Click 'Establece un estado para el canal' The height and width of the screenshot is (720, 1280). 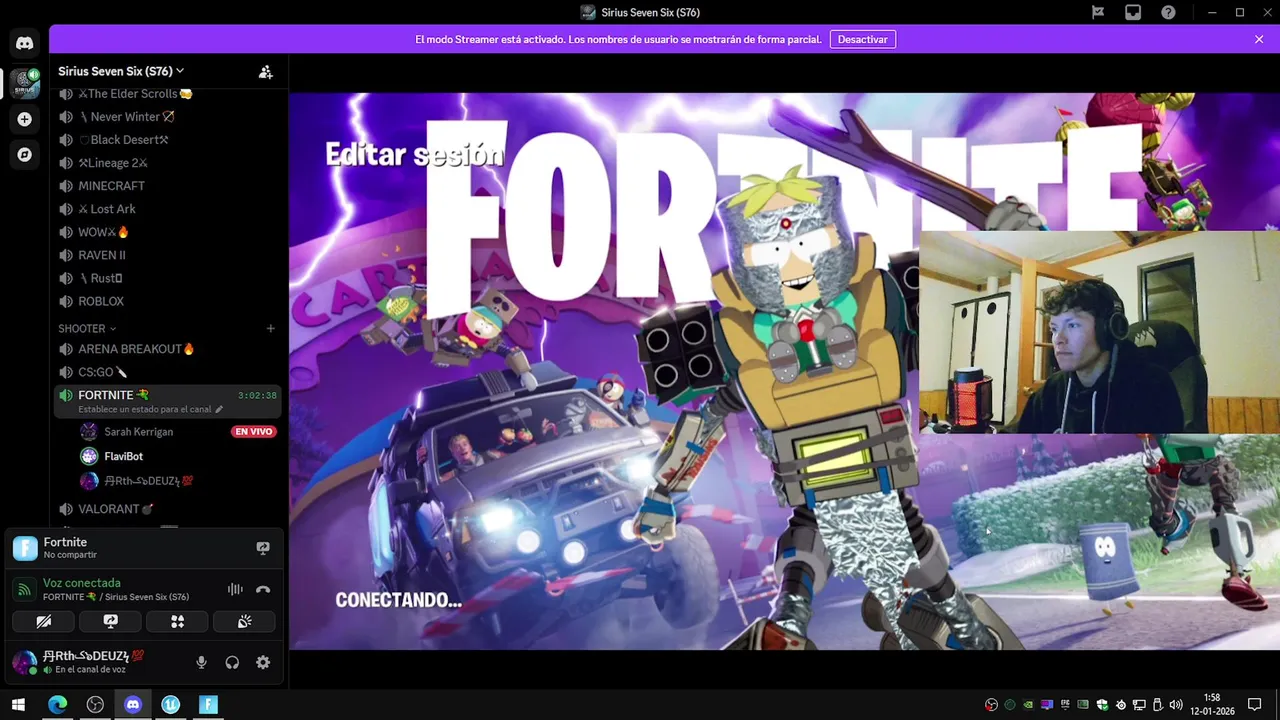pyautogui.click(x=150, y=409)
